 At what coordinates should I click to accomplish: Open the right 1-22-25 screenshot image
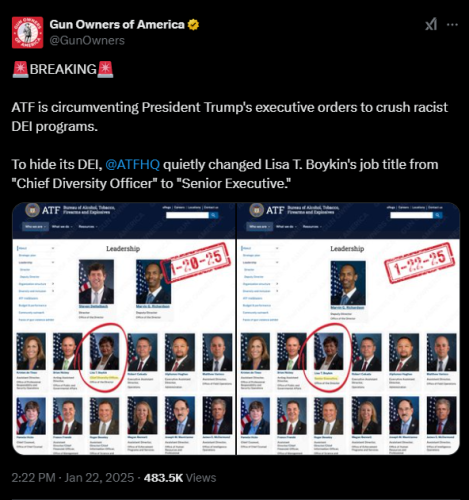(x=348, y=329)
